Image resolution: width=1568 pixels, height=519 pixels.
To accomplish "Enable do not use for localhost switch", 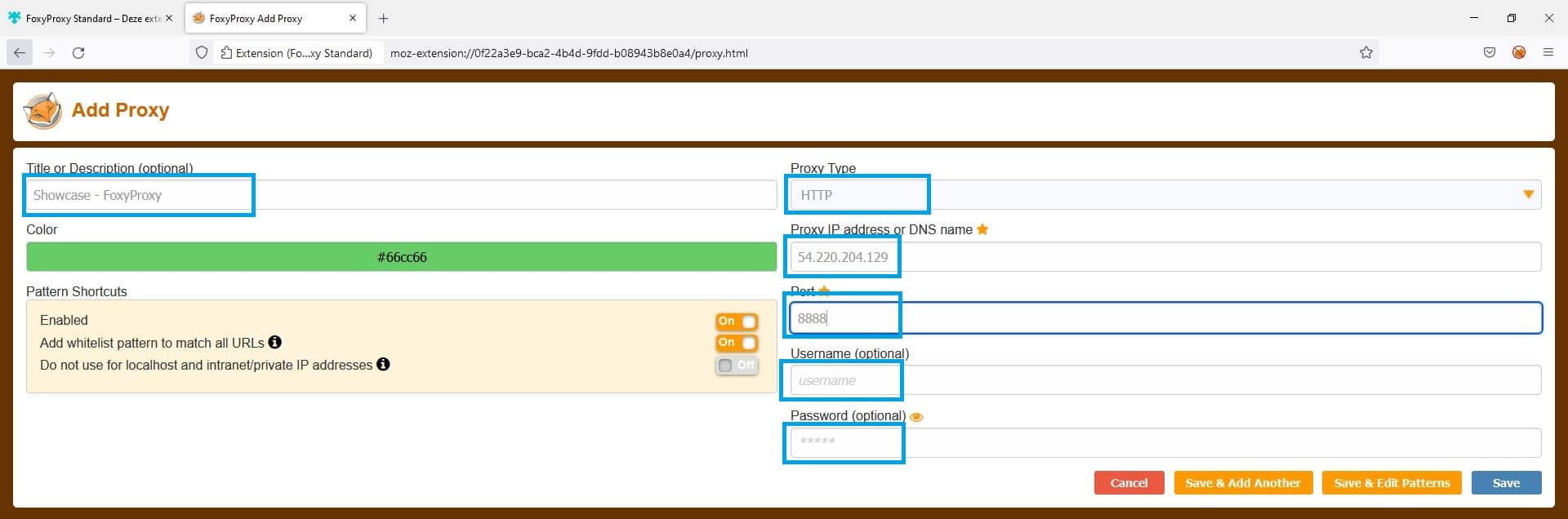I will pyautogui.click(x=737, y=366).
